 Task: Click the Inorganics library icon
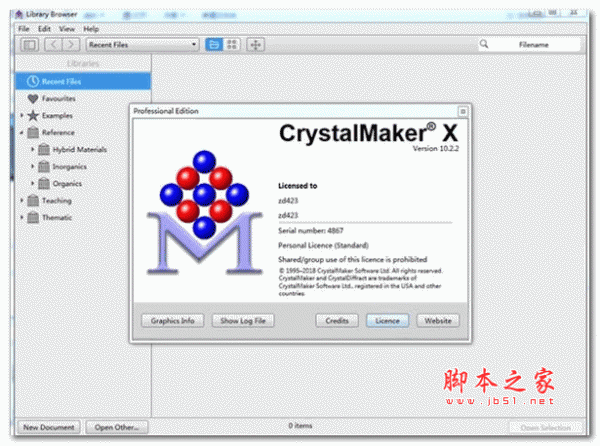[x=44, y=166]
